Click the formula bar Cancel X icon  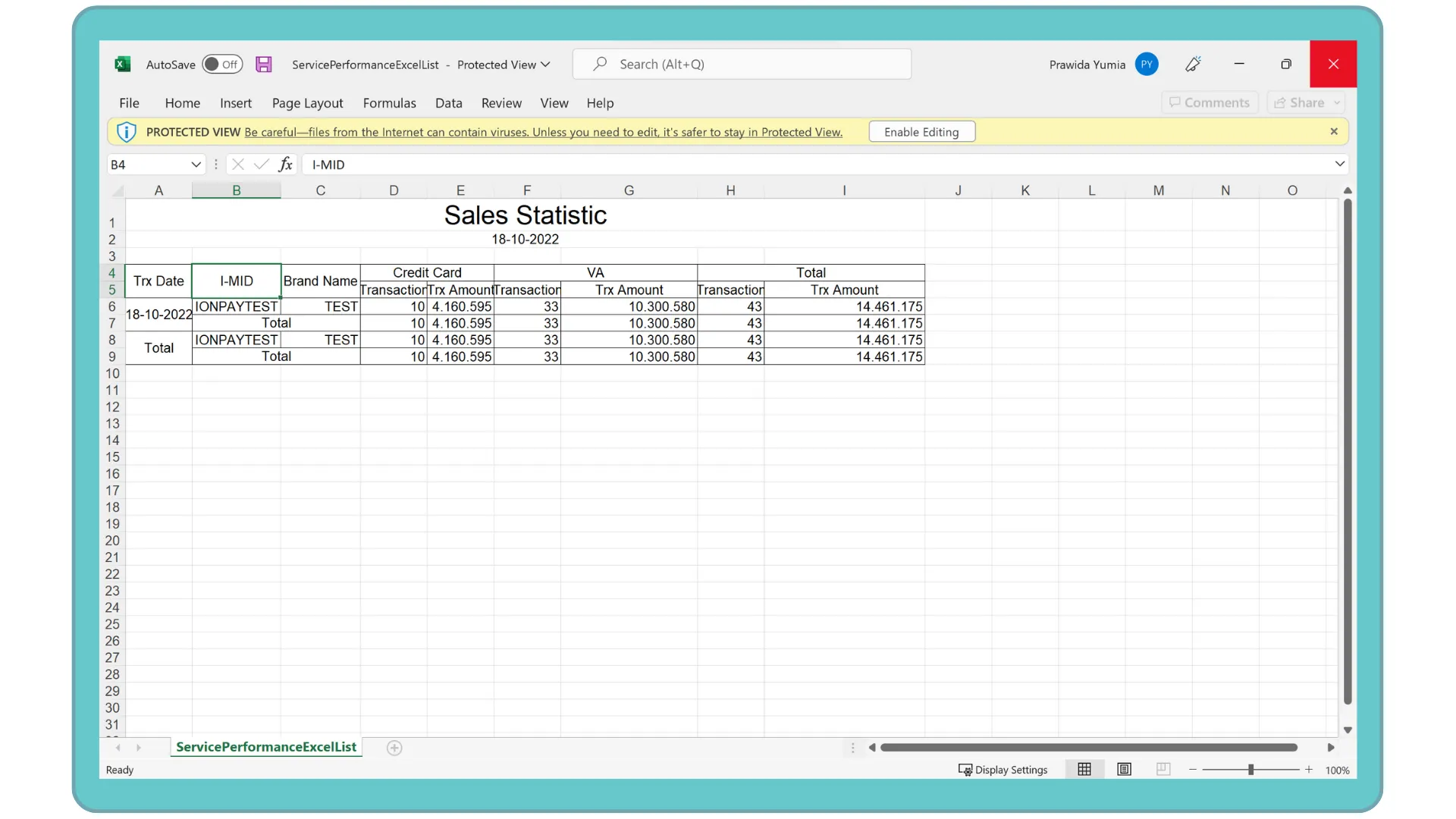pyautogui.click(x=237, y=165)
